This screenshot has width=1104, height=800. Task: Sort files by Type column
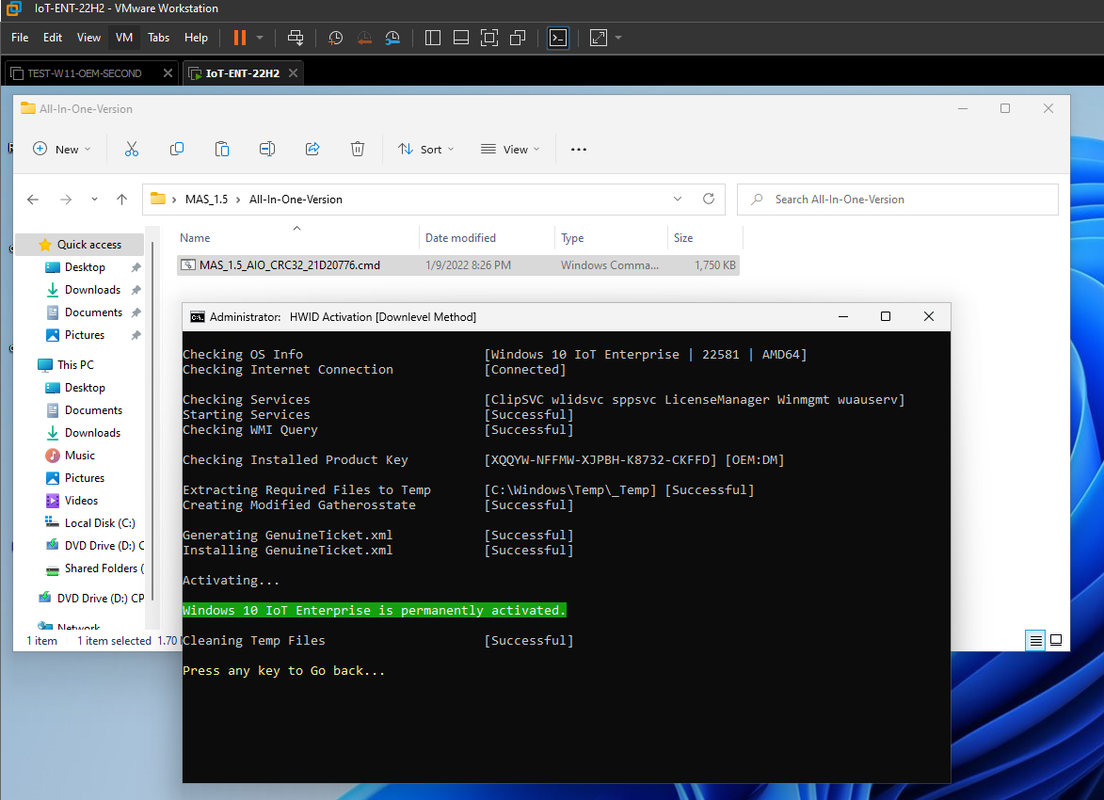(611, 238)
